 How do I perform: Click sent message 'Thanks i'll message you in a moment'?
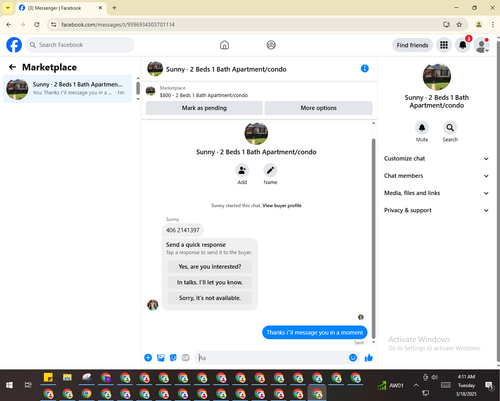point(315,332)
